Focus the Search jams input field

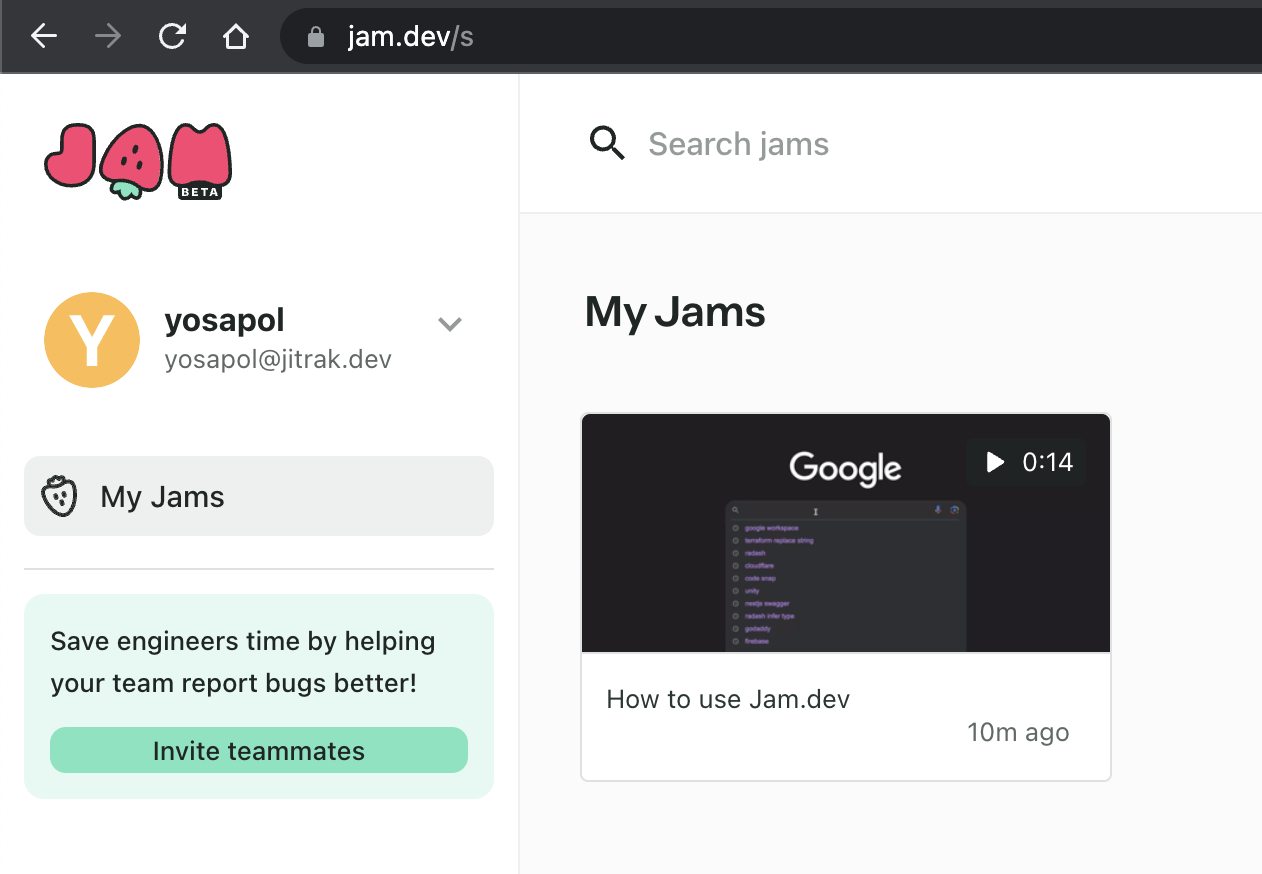coord(900,144)
